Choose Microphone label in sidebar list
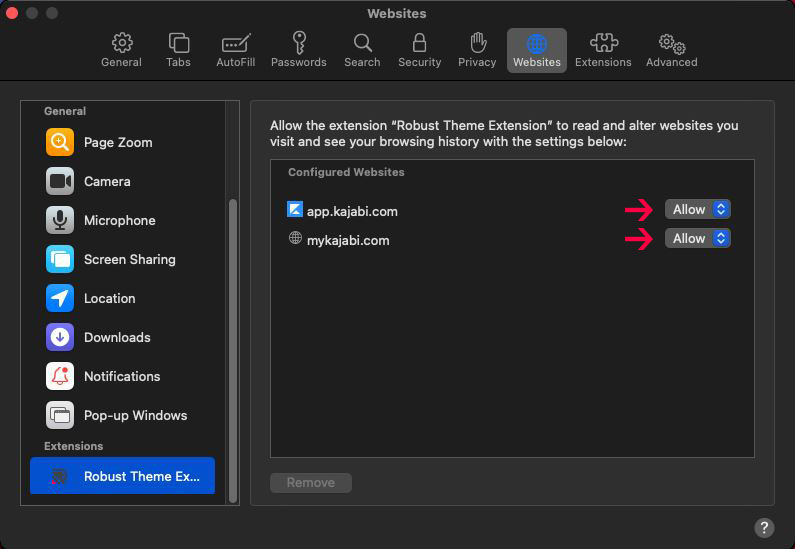This screenshot has width=795, height=549. [x=120, y=221]
